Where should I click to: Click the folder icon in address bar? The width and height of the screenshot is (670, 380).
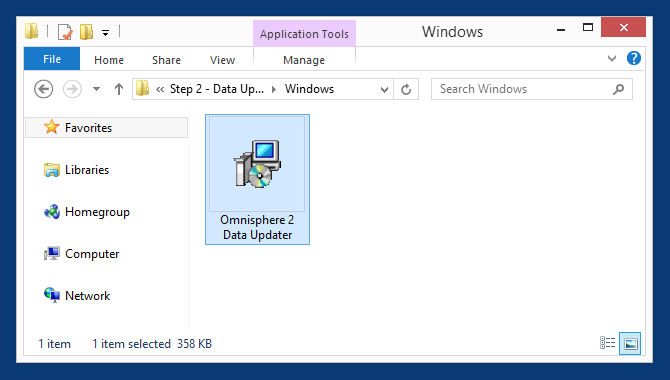point(142,89)
